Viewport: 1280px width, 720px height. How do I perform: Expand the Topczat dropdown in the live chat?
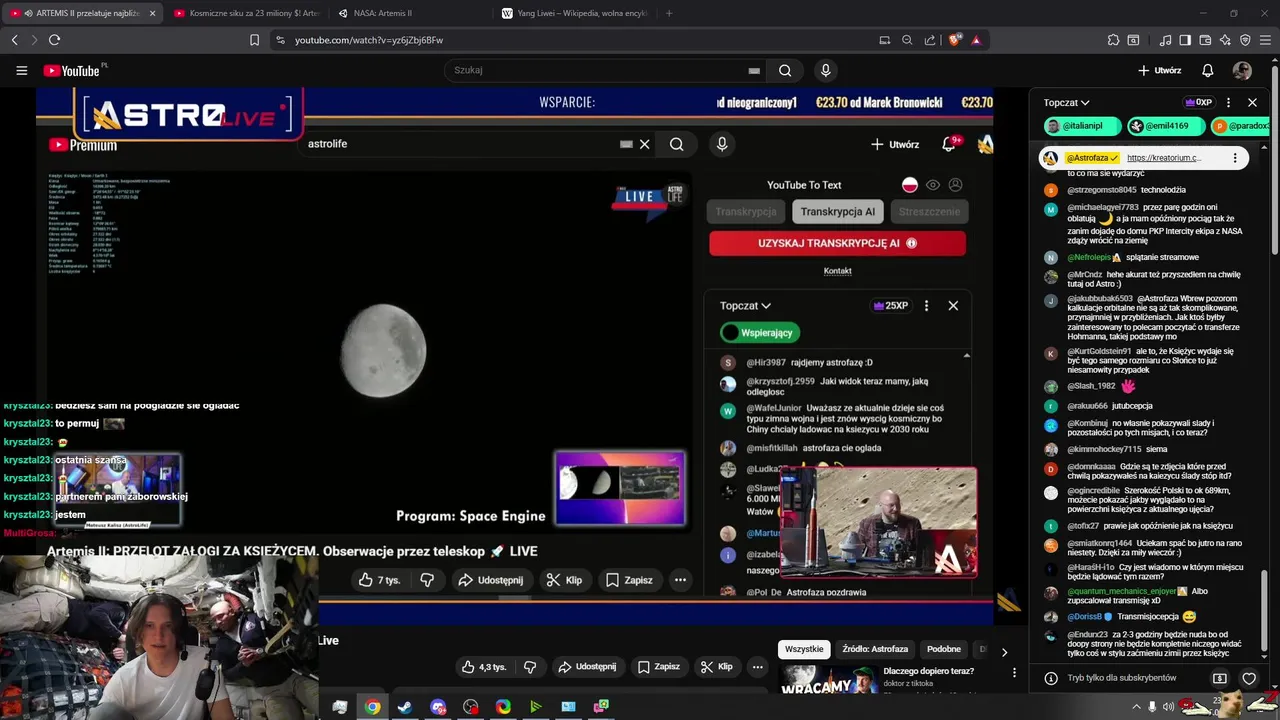pyautogui.click(x=1066, y=102)
